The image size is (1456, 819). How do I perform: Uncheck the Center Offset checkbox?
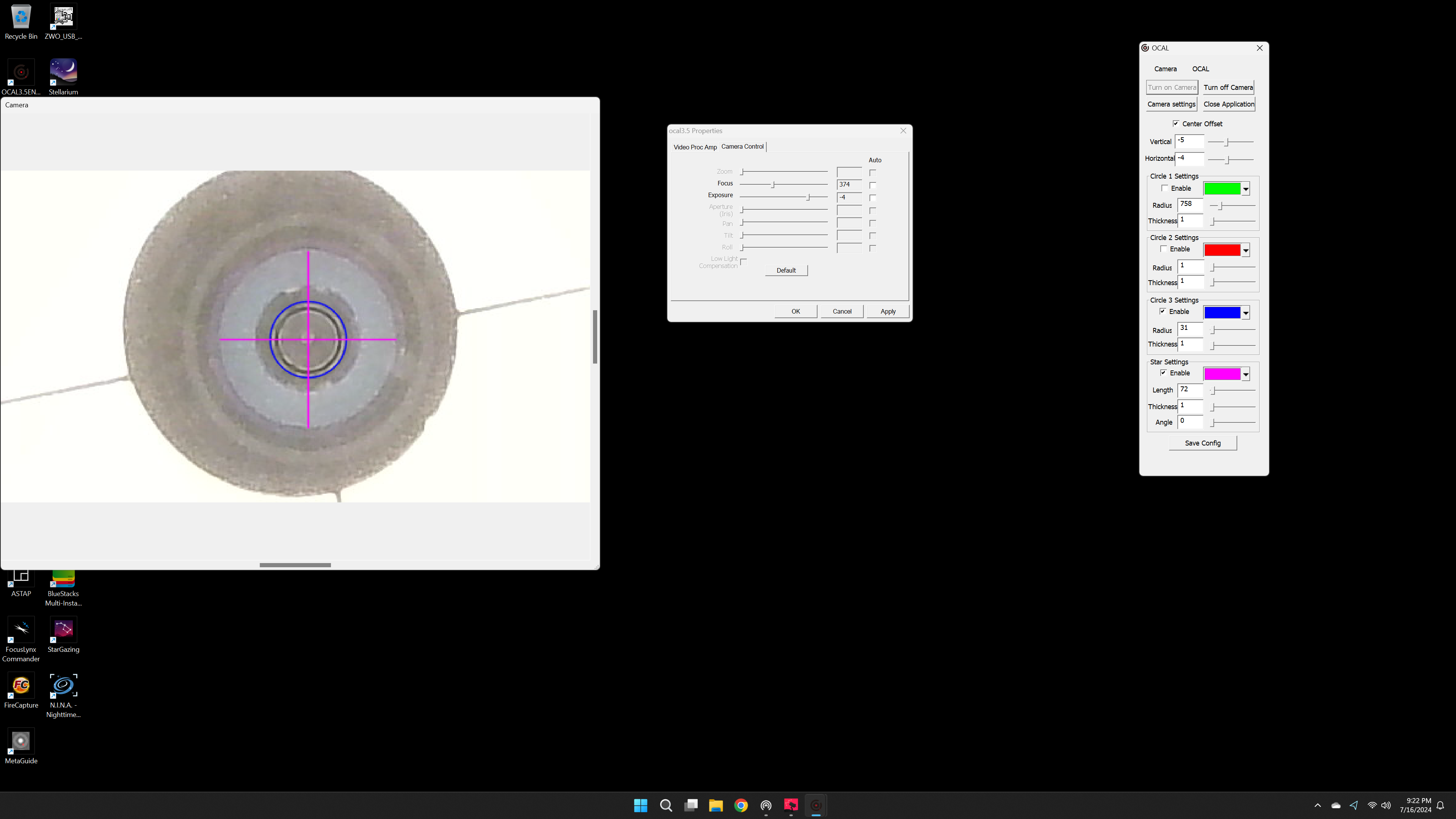point(1176,123)
